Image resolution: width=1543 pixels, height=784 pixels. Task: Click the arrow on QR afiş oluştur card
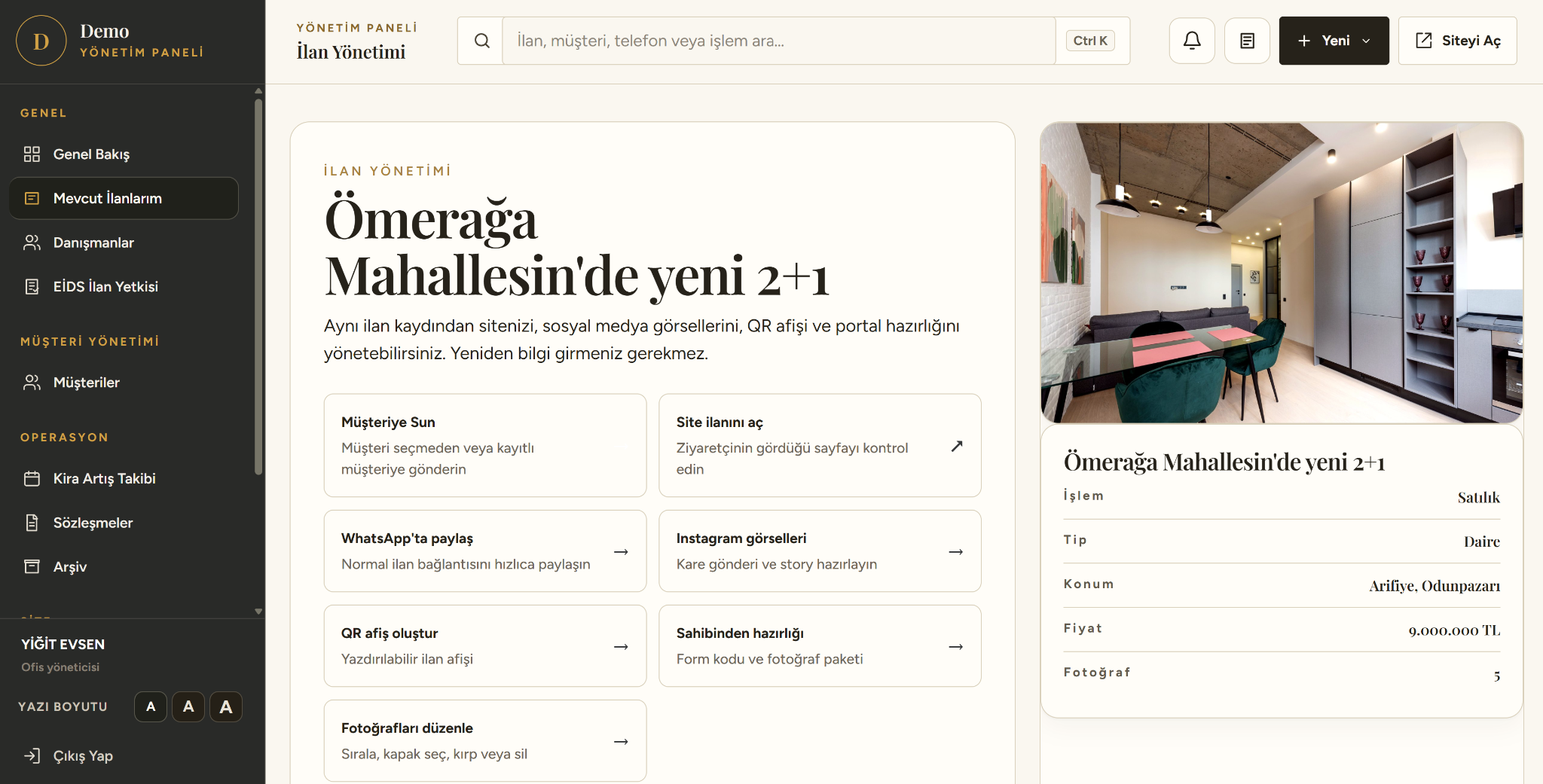(x=621, y=647)
